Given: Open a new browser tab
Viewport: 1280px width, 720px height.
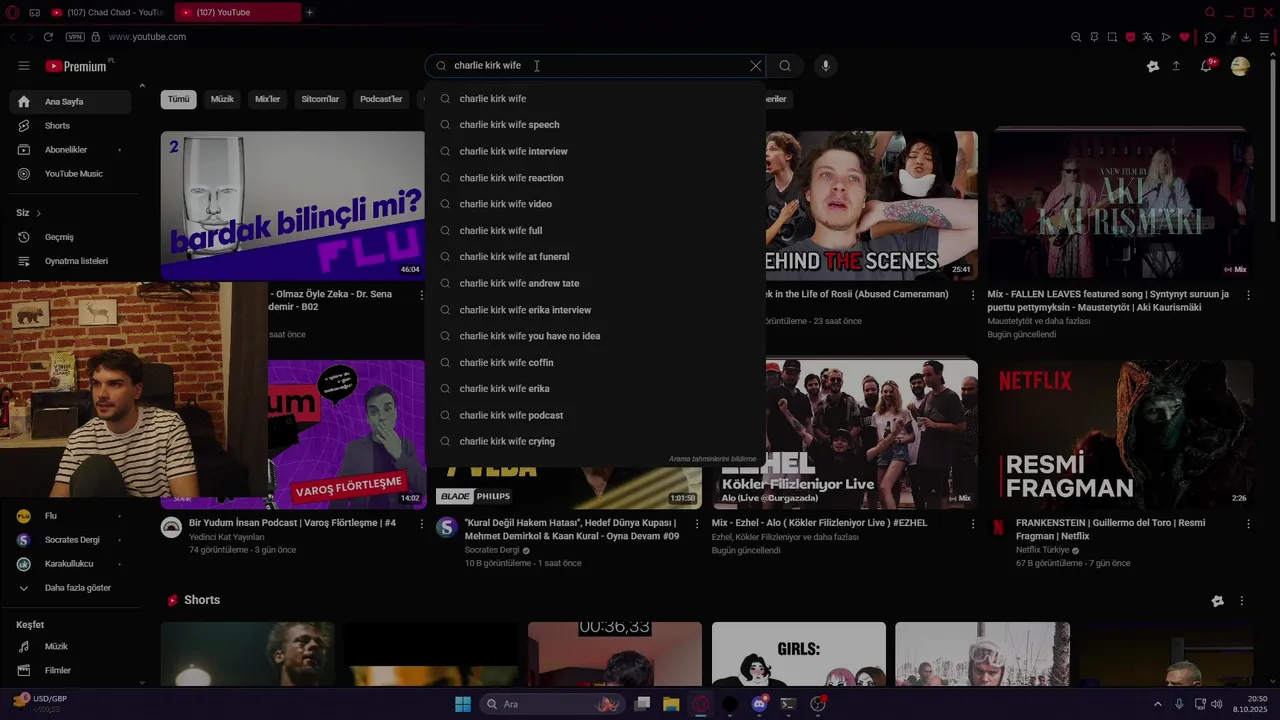Looking at the screenshot, I should [310, 12].
